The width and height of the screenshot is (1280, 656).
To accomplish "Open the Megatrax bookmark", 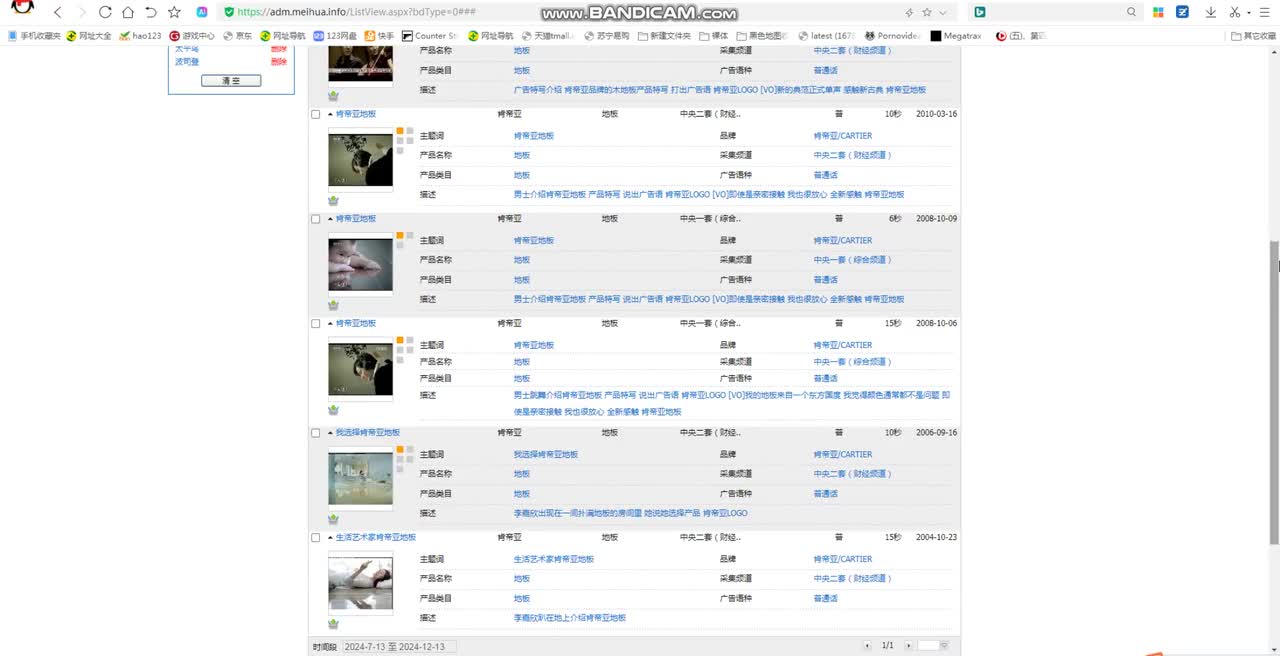I will pyautogui.click(x=954, y=36).
